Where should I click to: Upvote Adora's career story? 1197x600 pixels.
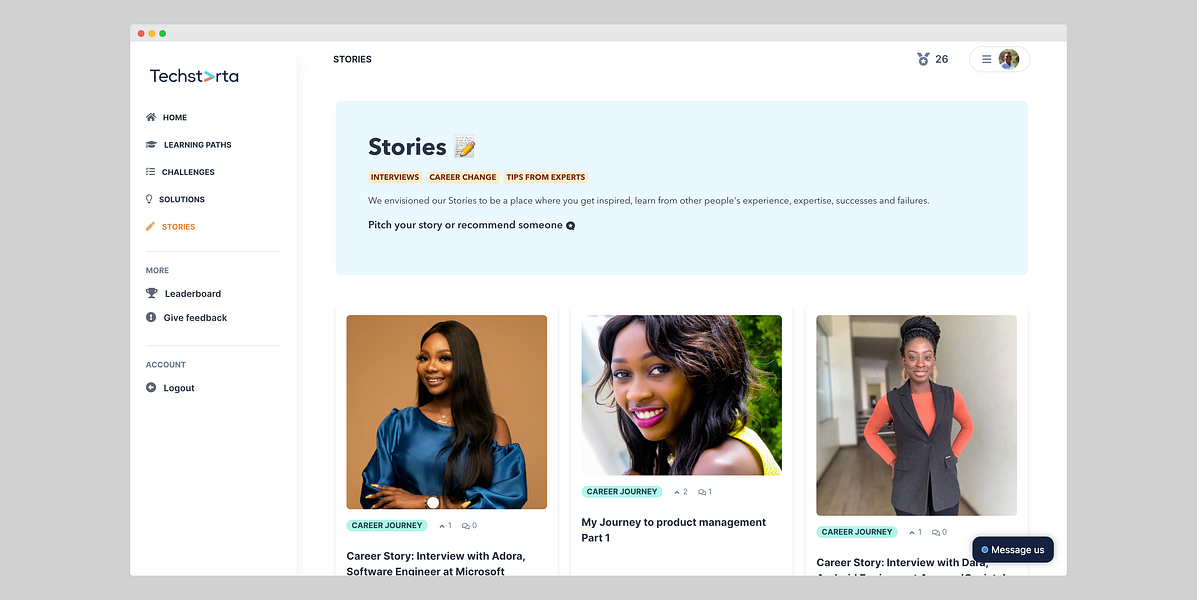[x=441, y=525]
